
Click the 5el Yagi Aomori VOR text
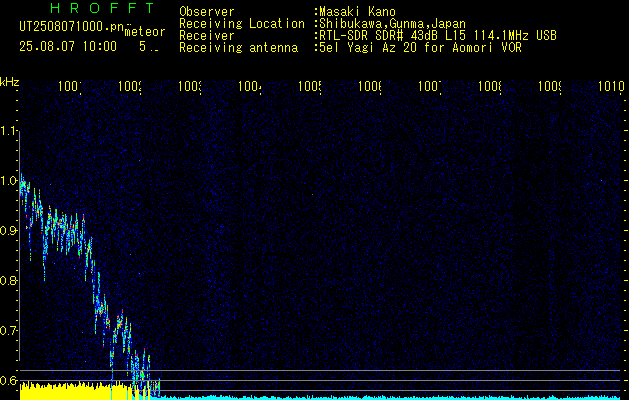(x=418, y=48)
